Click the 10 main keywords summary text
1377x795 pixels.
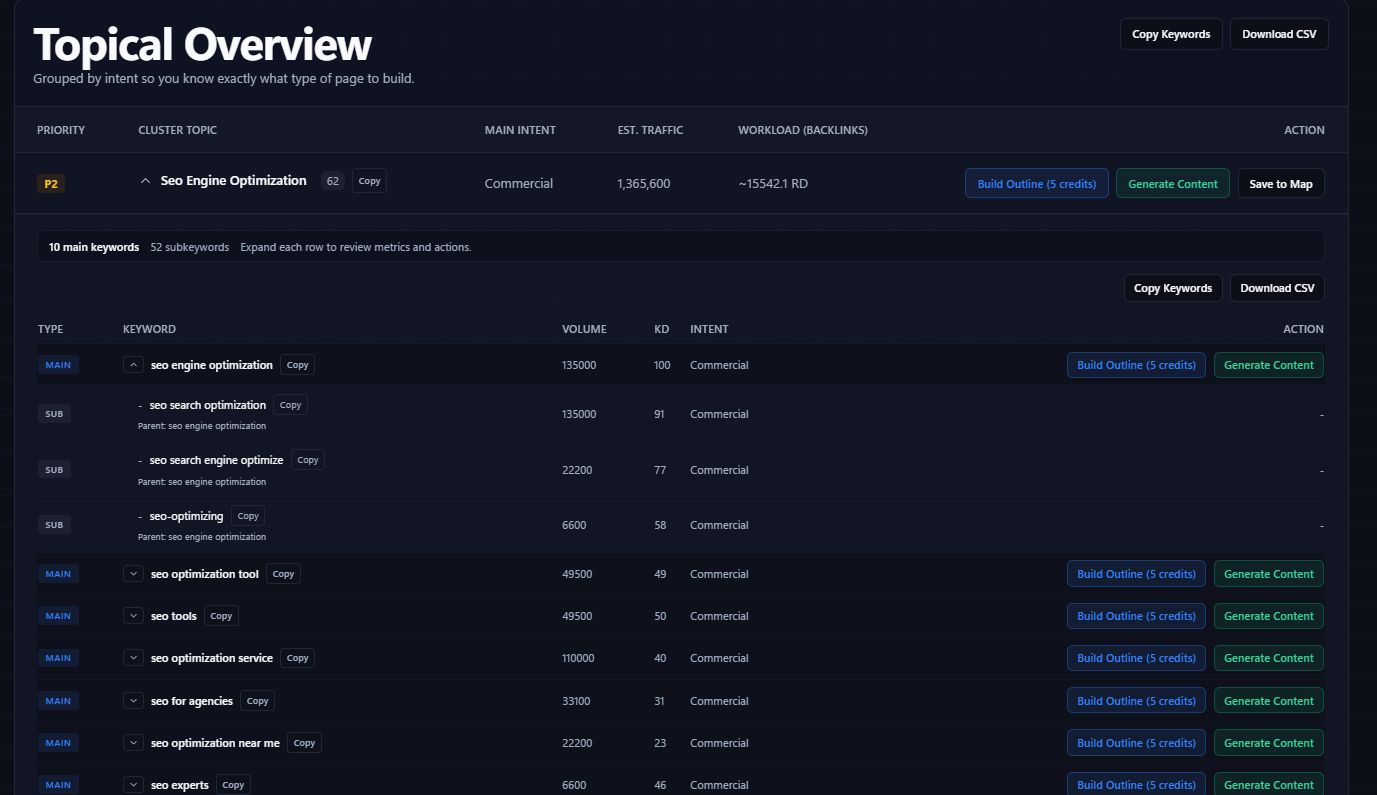(x=94, y=247)
